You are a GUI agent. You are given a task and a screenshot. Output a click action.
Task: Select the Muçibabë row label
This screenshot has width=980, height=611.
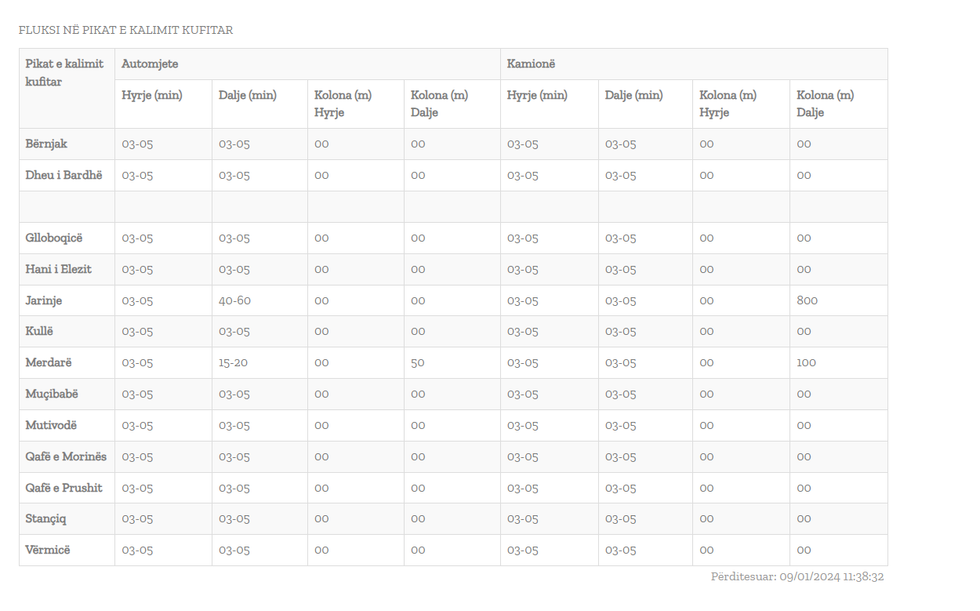[x=51, y=394]
